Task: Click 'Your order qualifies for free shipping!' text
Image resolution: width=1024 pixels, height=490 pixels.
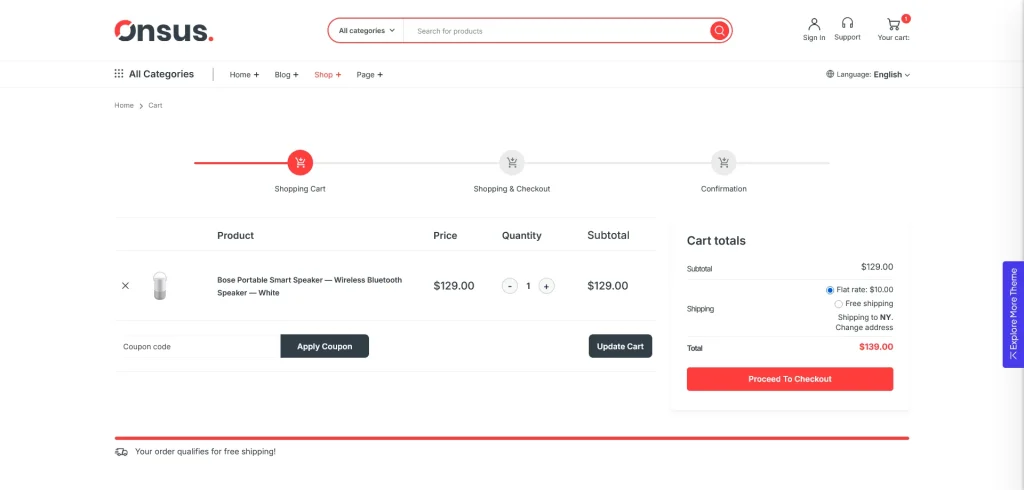Action: (x=205, y=451)
